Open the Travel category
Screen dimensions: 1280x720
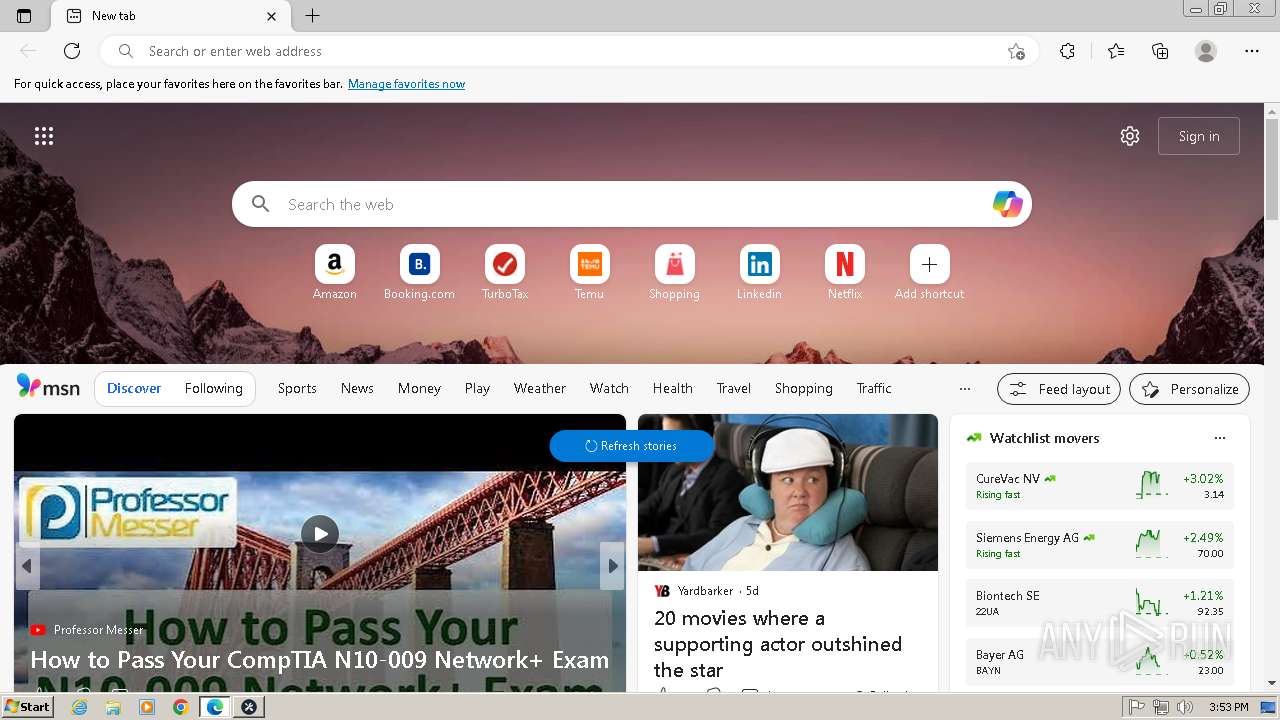click(733, 388)
